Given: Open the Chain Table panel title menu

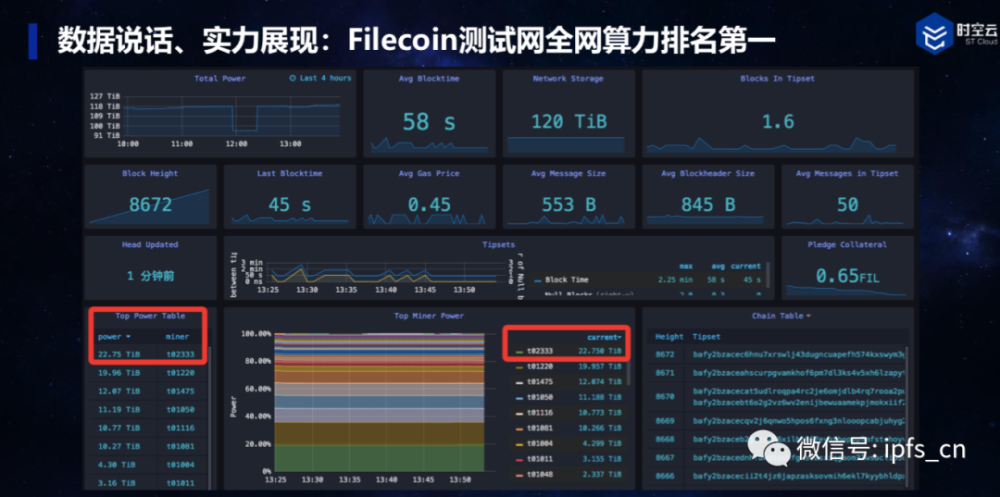Looking at the screenshot, I should tap(781, 316).
